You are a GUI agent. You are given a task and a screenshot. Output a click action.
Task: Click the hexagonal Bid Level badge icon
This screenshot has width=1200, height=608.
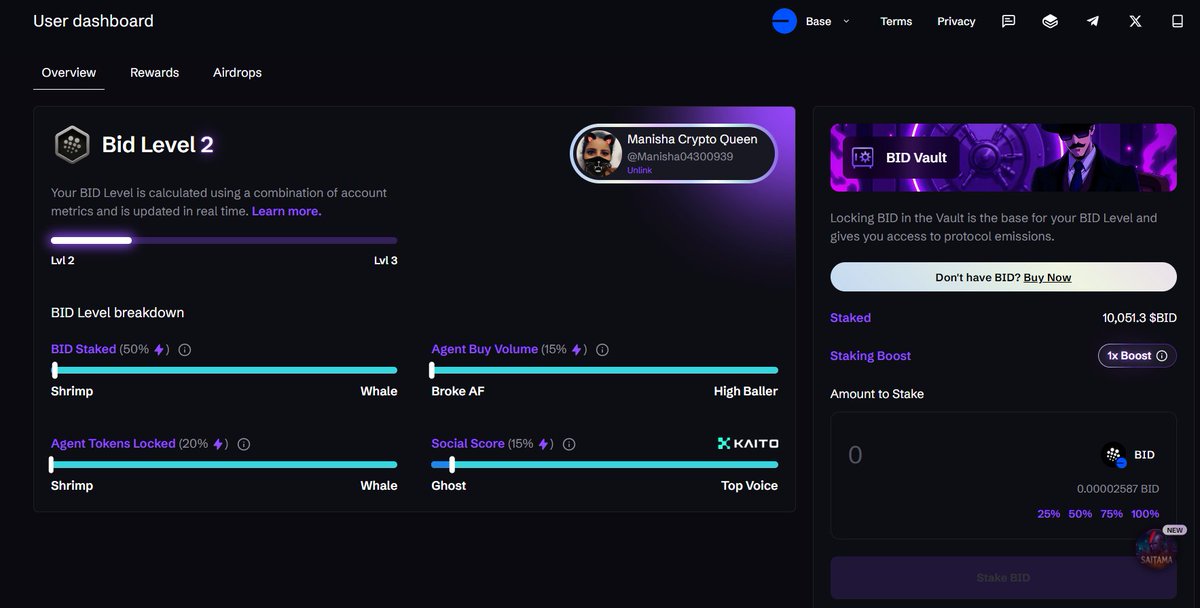click(x=70, y=144)
